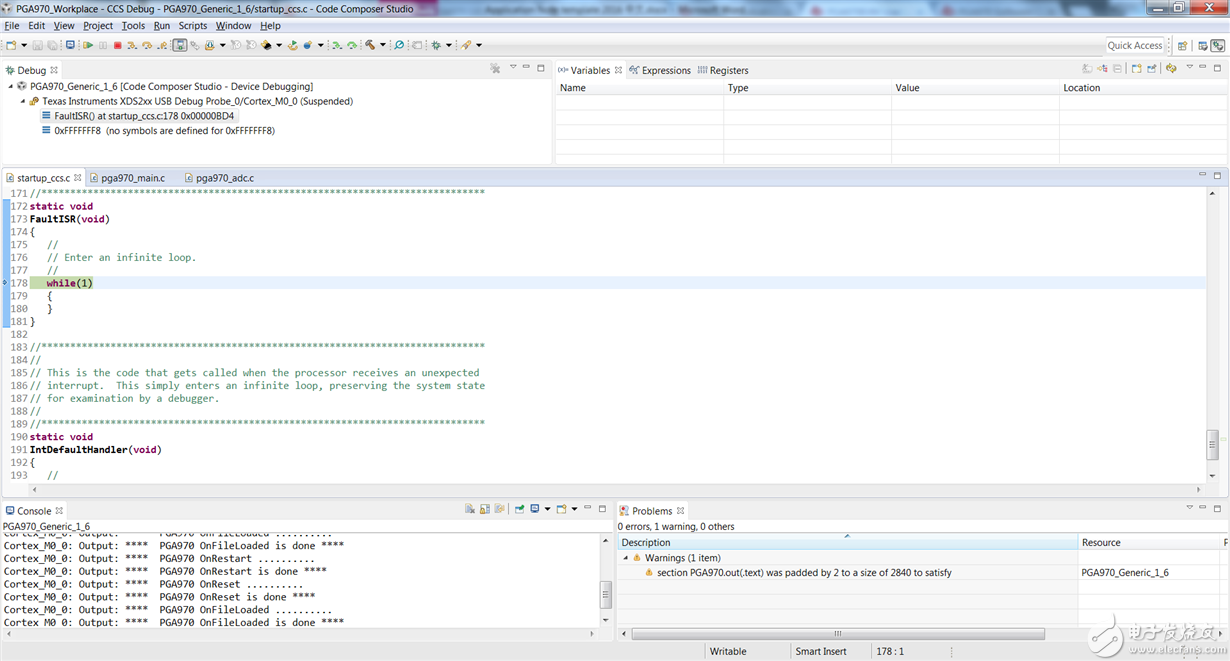
Task: Click the Resume (green play) toolbar icon
Action: click(x=88, y=45)
